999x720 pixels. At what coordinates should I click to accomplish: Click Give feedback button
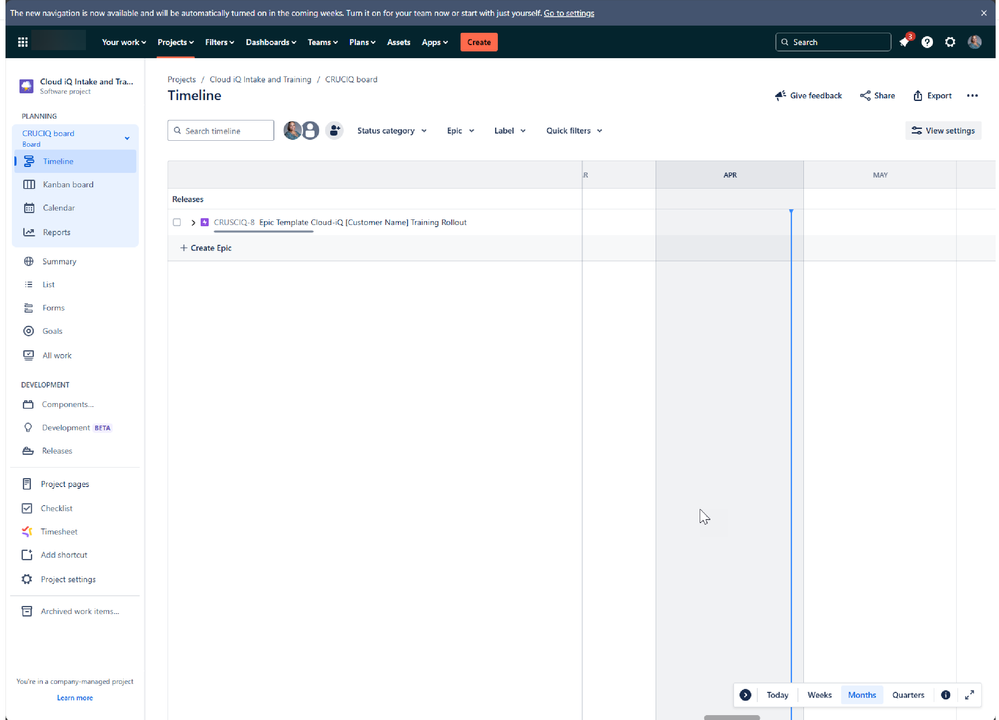click(x=808, y=96)
